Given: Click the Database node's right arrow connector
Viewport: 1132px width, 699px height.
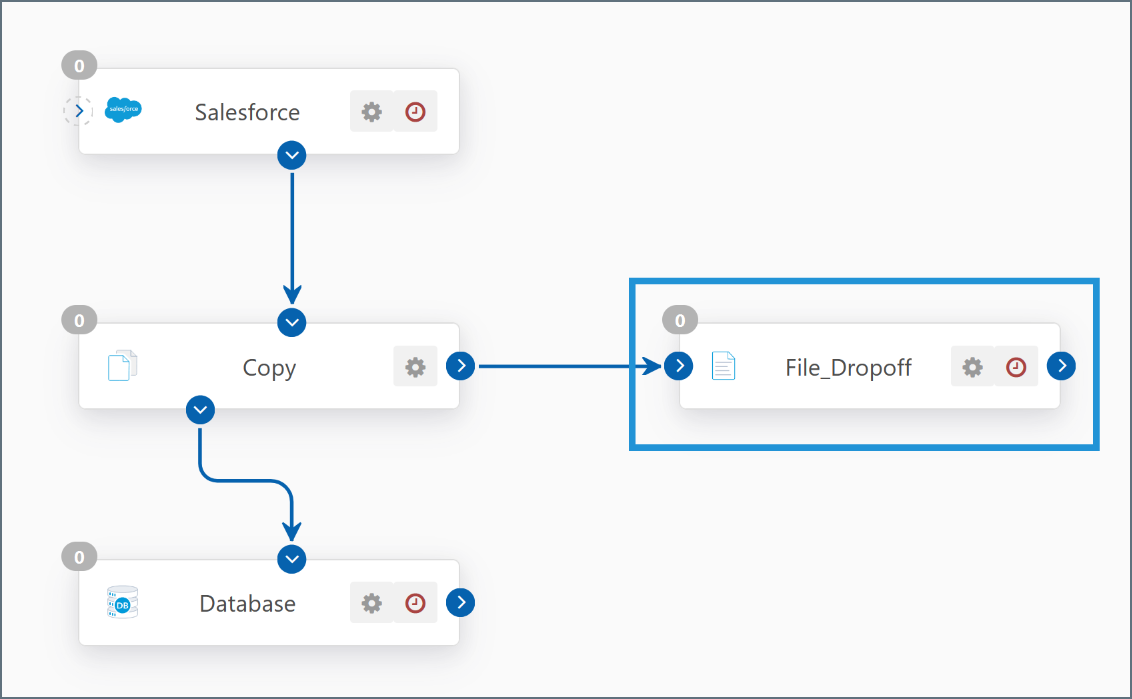Looking at the screenshot, I should [460, 602].
